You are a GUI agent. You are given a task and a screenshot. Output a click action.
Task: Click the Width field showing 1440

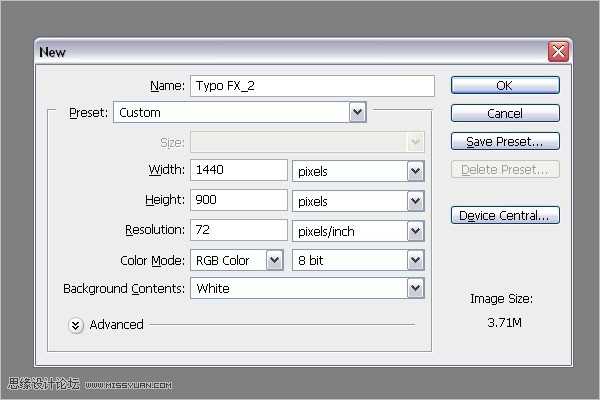point(238,171)
